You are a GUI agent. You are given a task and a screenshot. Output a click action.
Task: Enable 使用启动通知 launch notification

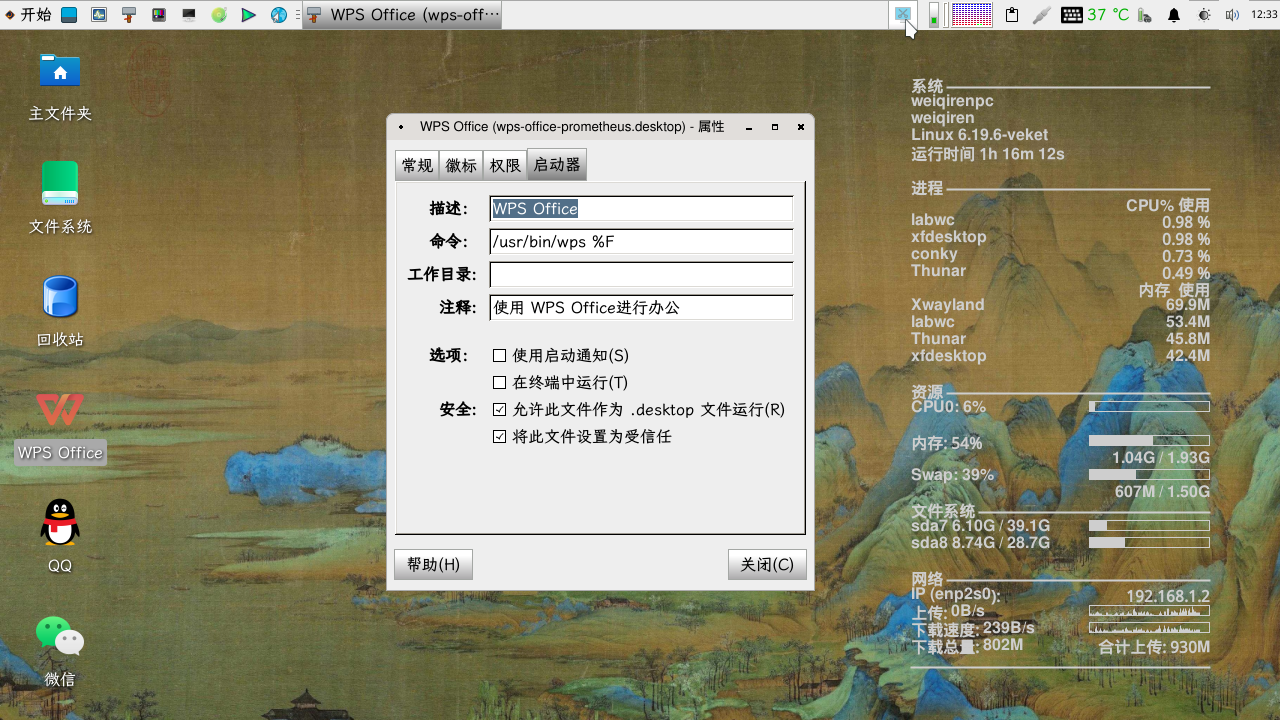pyautogui.click(x=498, y=355)
